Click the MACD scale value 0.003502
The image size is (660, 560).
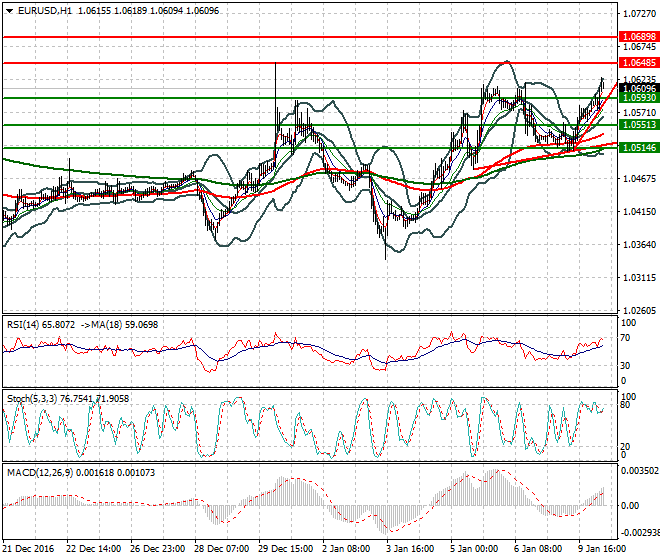coord(640,471)
